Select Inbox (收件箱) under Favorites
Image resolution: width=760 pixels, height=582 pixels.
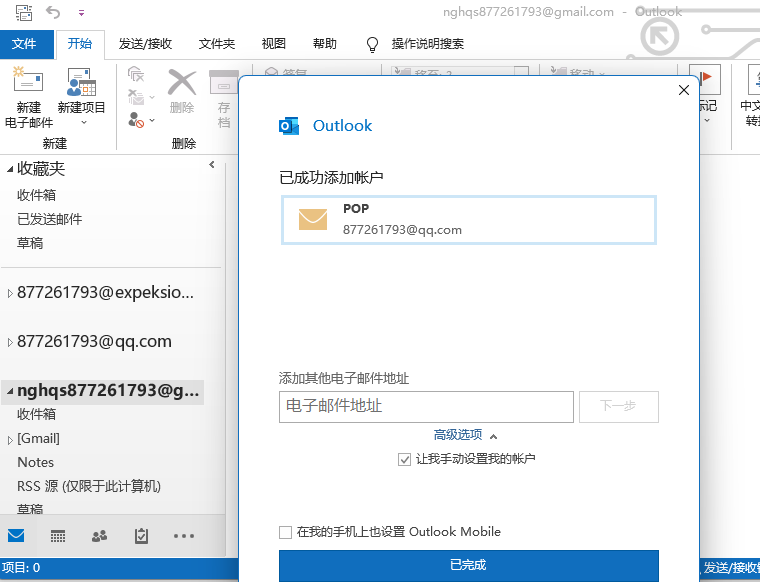pyautogui.click(x=36, y=195)
